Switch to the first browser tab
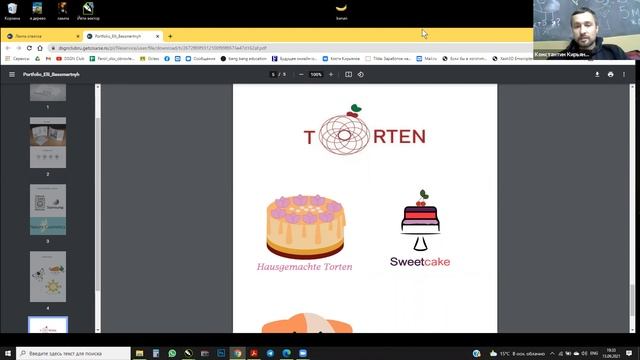Screen dimensions: 640x360 click(41, 36)
